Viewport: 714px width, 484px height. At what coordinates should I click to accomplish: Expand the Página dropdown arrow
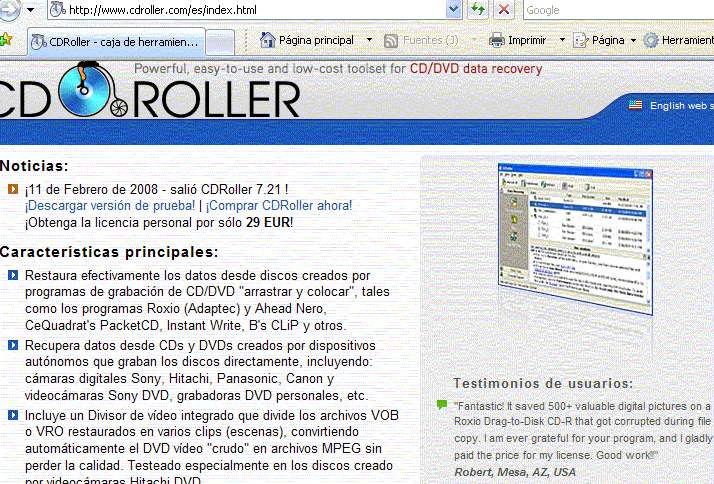633,41
